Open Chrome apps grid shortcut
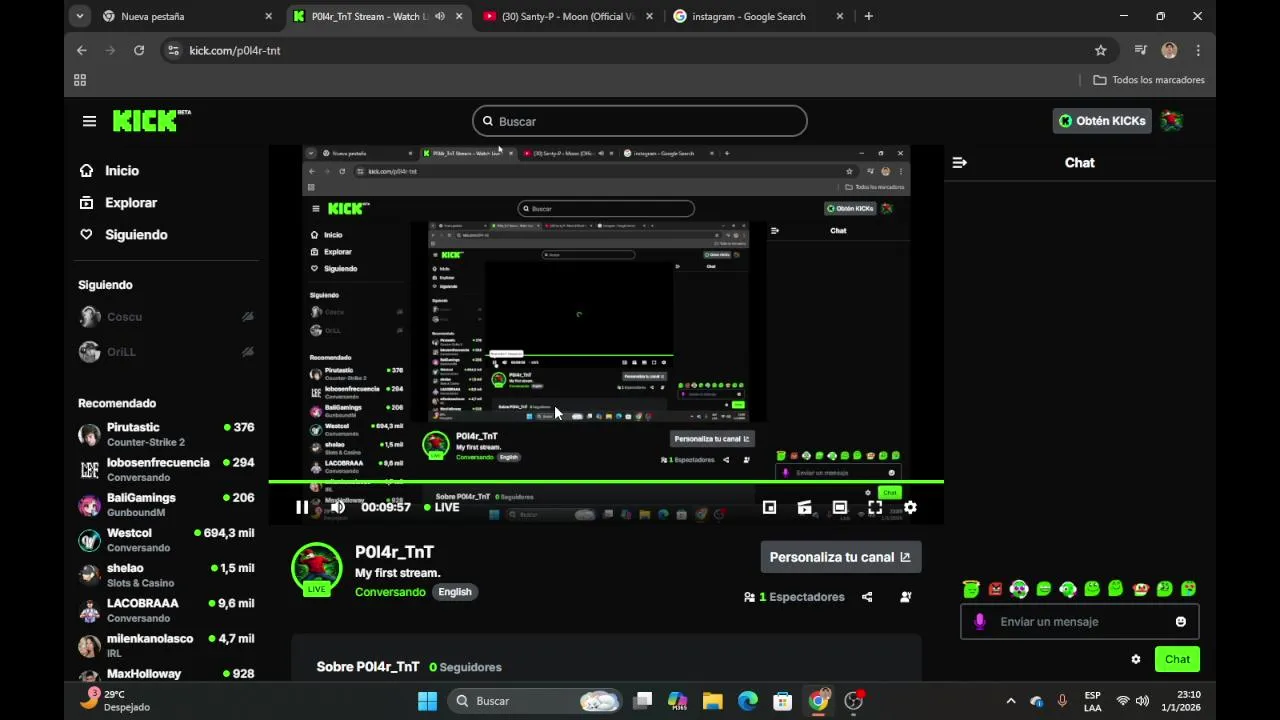Viewport: 1280px width, 720px height. pos(80,80)
